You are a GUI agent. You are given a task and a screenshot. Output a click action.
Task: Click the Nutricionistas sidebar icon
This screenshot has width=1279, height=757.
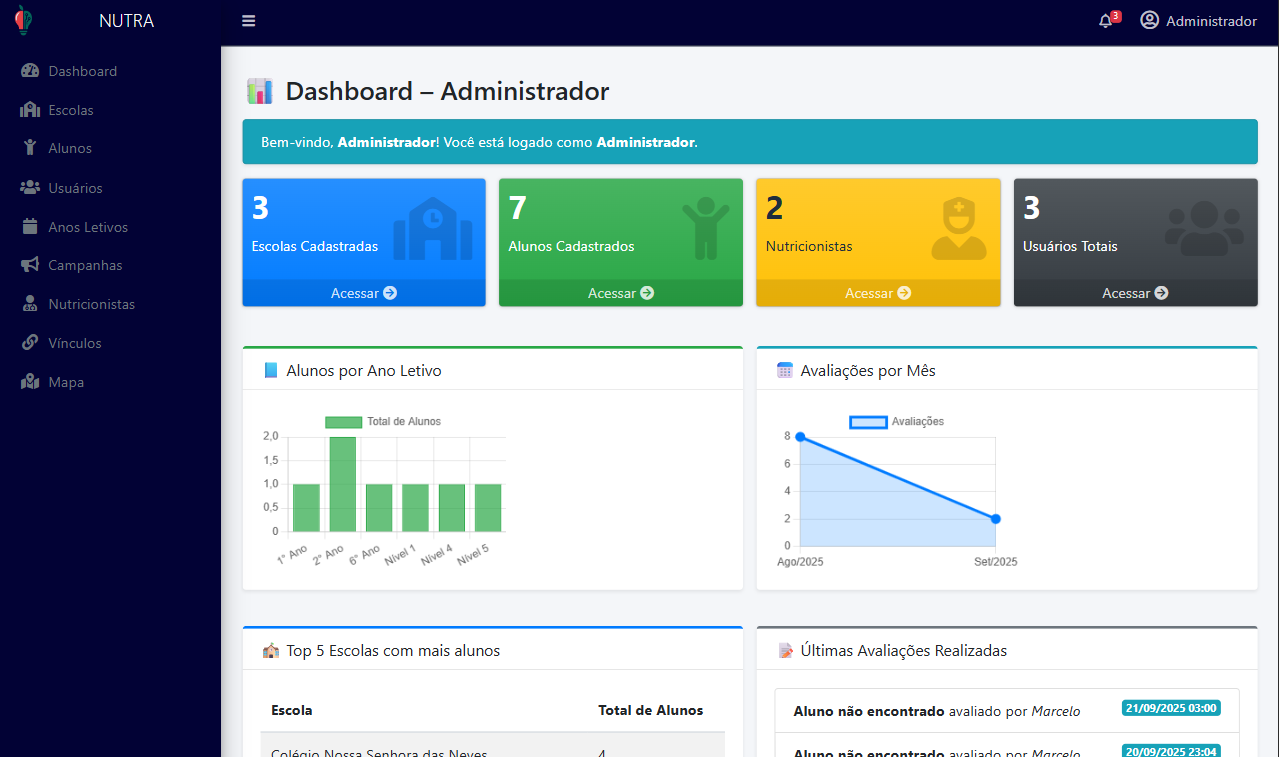(30, 304)
